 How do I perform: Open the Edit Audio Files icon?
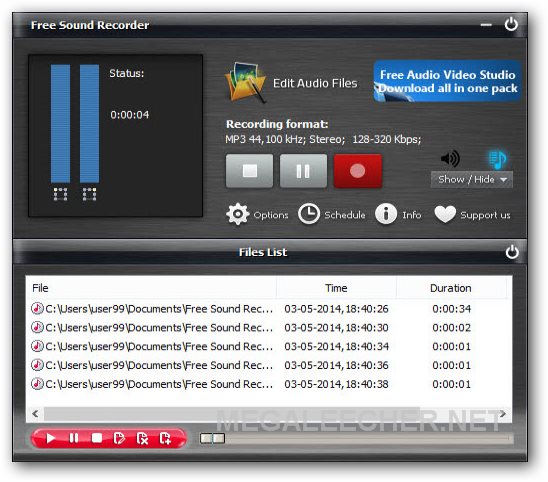[x=245, y=83]
